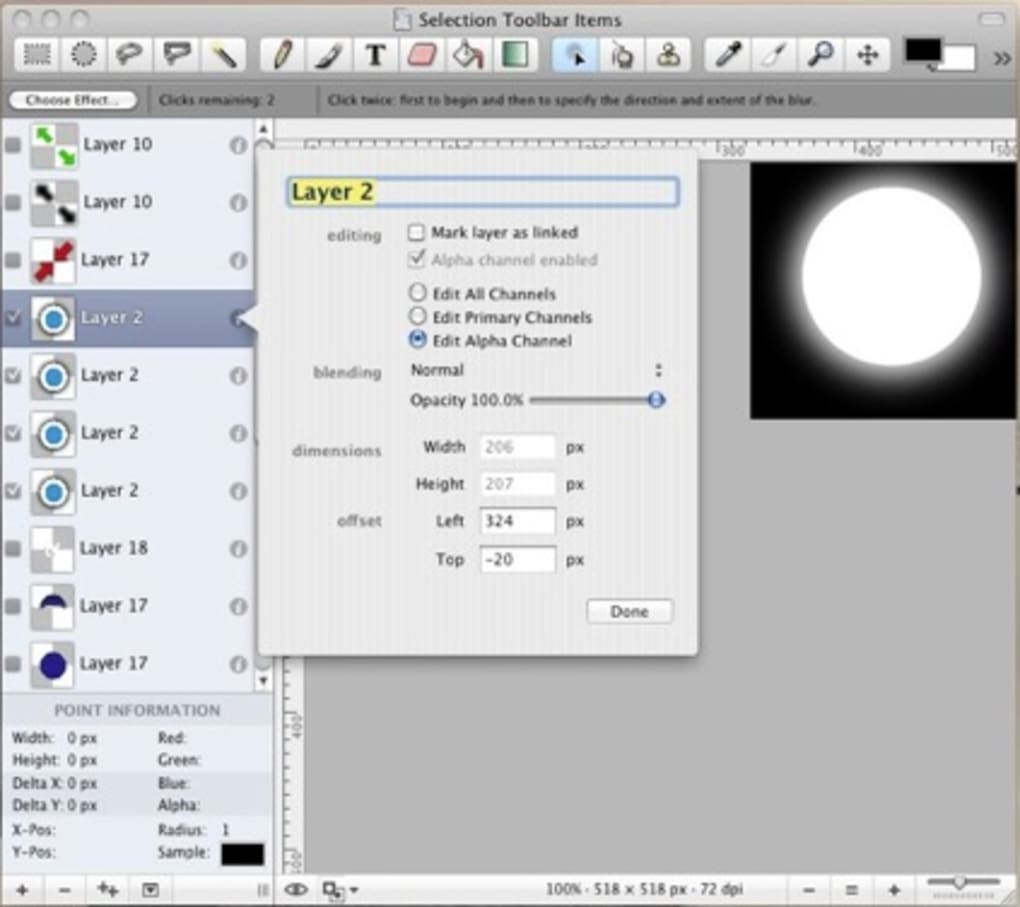
Task: Open the dropdown next to the eye icon
Action: (340, 889)
